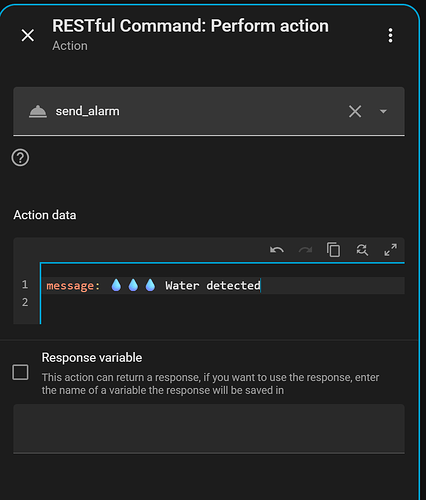Click the Response variable label
Viewport: 426px width, 500px height.
(x=92, y=358)
